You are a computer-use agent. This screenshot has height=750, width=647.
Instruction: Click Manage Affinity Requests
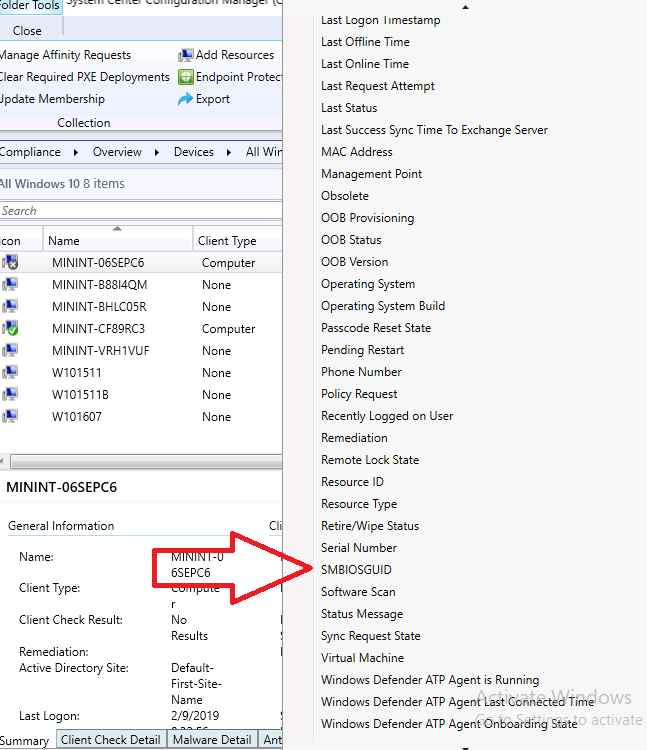[66, 55]
